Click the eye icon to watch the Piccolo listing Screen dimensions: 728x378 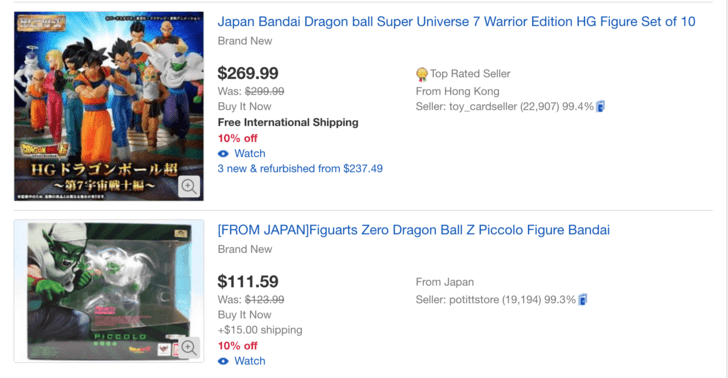223,361
